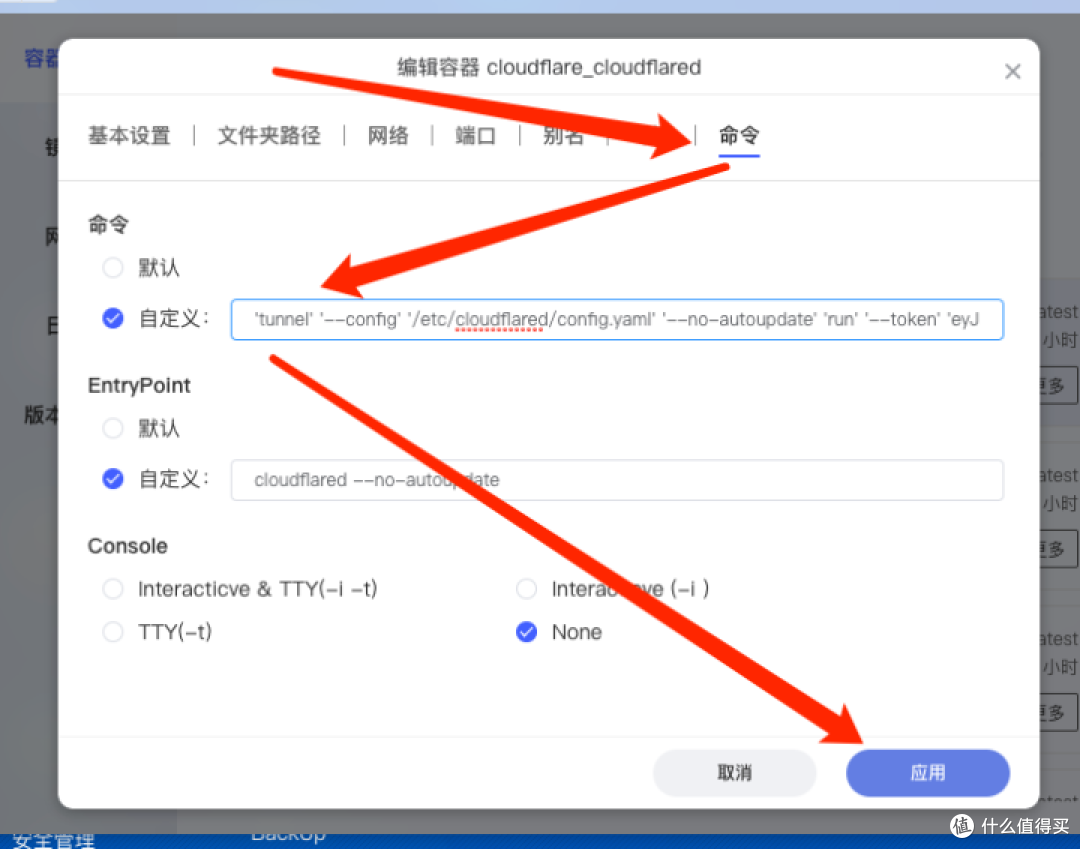
Task: Select Interactive (-i) console option
Action: [527, 589]
